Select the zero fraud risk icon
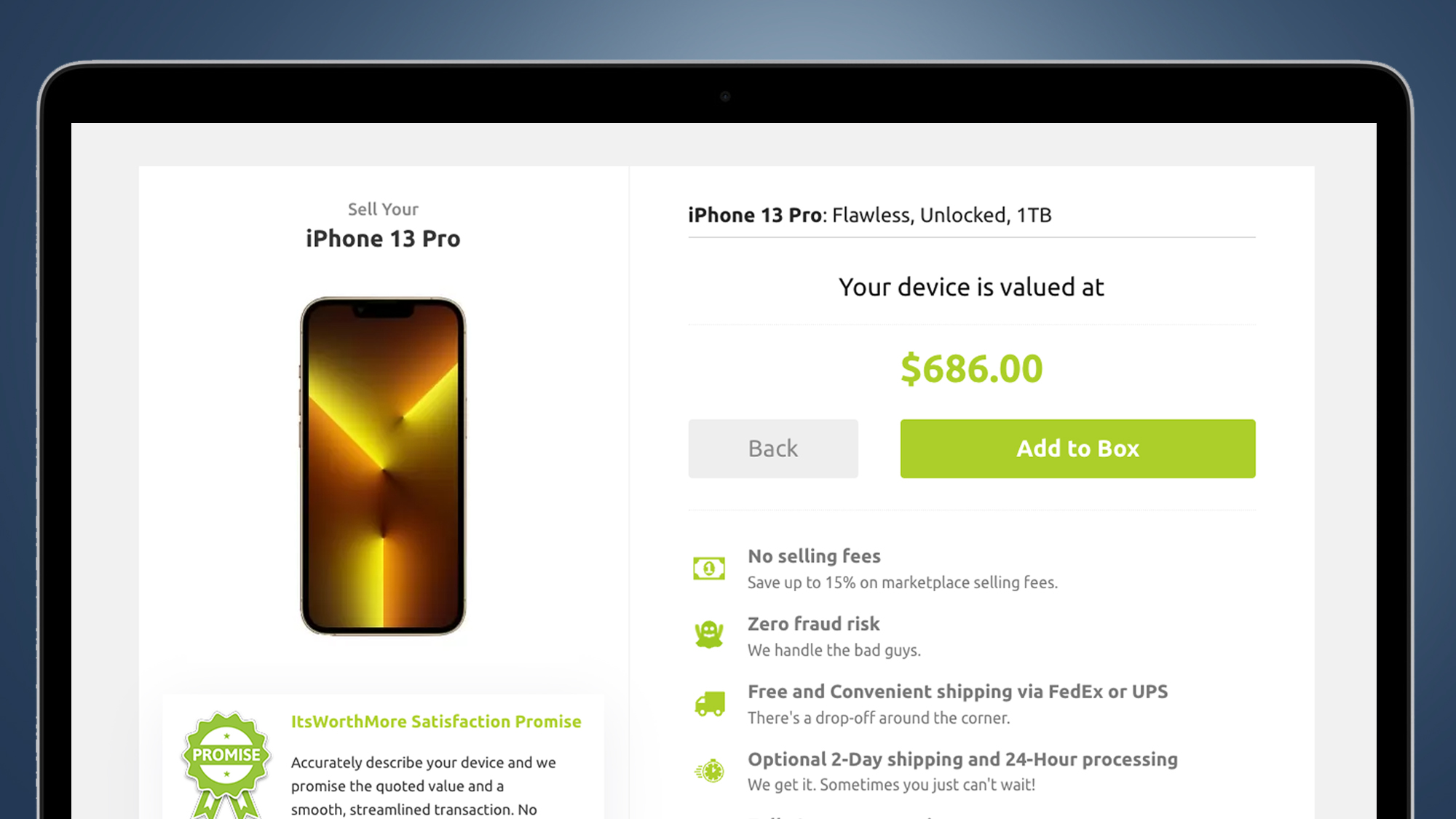Image resolution: width=1456 pixels, height=819 pixels. pos(710,636)
